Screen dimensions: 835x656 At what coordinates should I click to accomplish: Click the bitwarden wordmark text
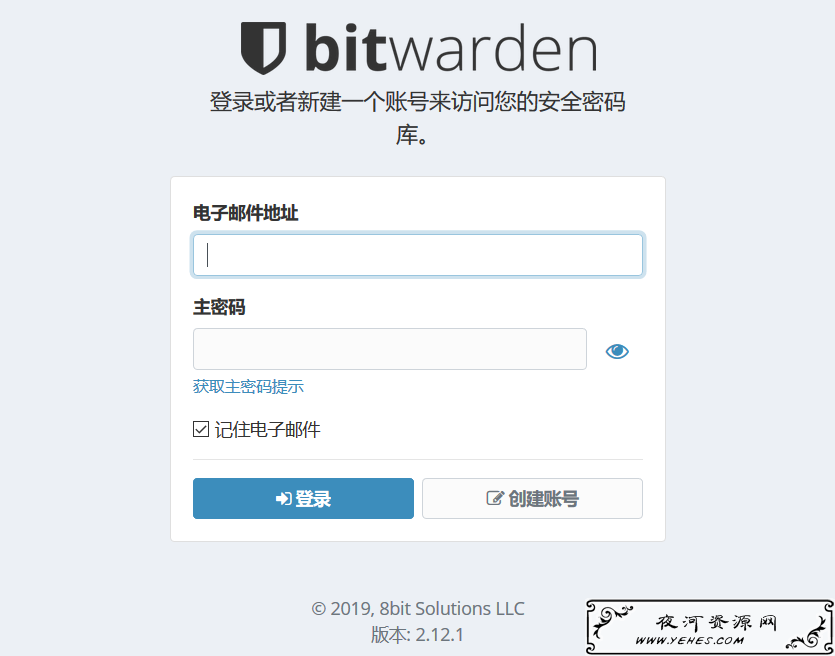451,48
